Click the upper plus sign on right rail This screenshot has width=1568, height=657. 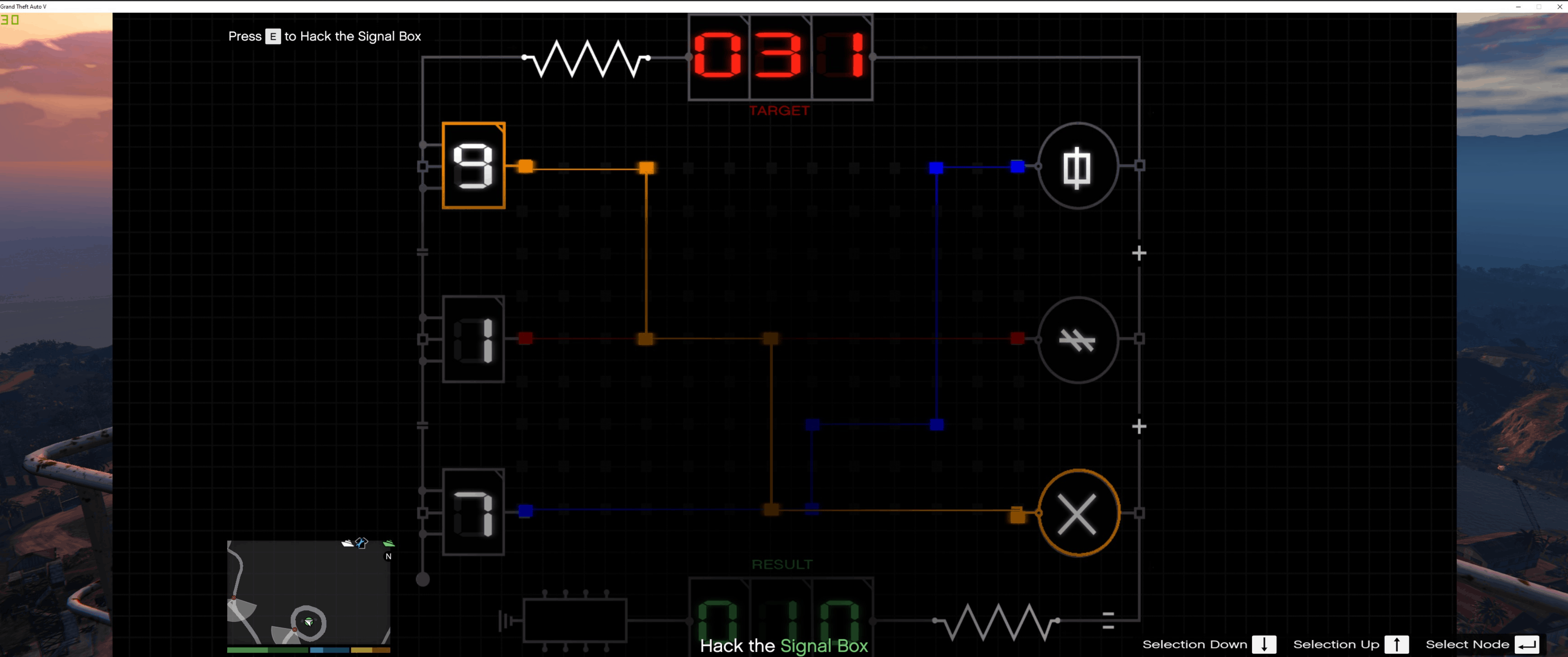tap(1139, 253)
